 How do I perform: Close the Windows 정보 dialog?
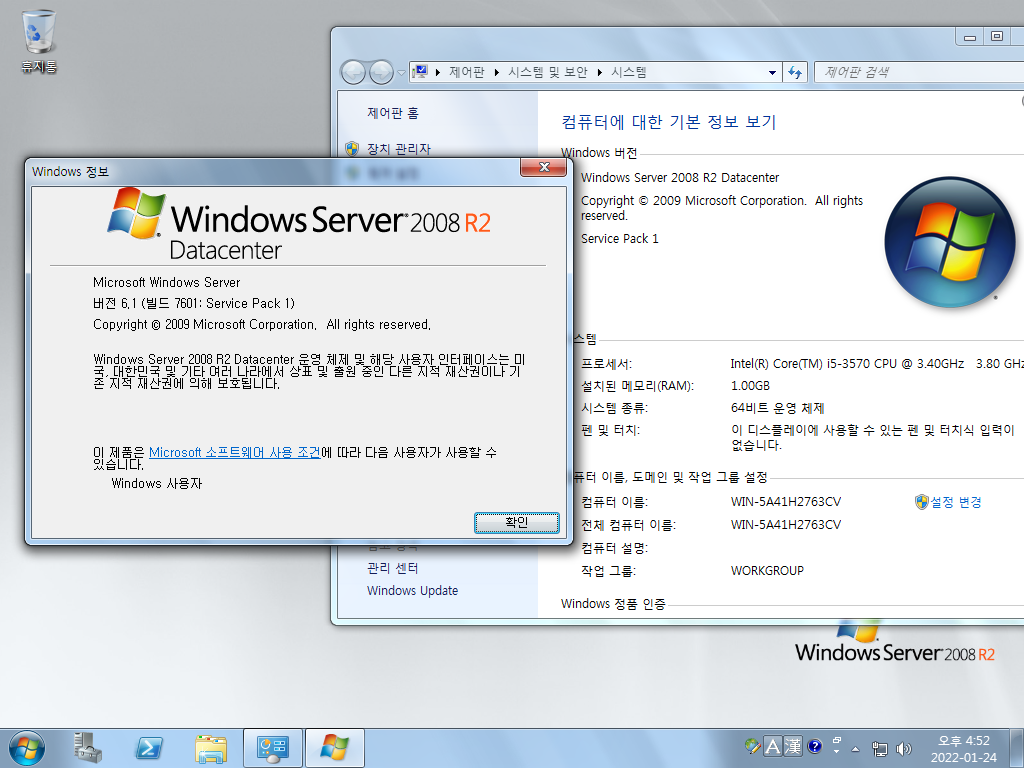pos(543,167)
